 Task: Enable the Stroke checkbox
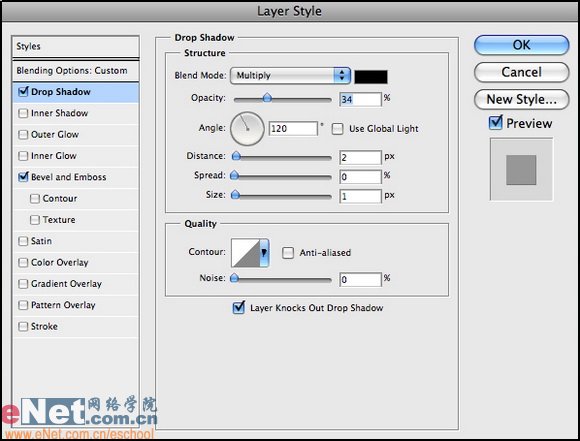23,326
